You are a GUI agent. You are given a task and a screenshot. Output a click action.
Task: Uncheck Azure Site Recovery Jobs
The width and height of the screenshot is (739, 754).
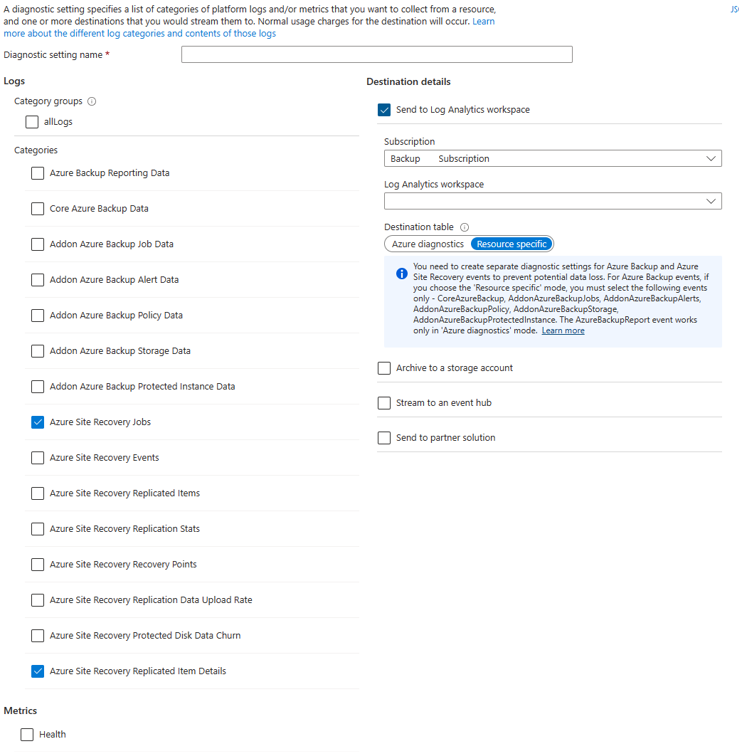click(x=38, y=422)
